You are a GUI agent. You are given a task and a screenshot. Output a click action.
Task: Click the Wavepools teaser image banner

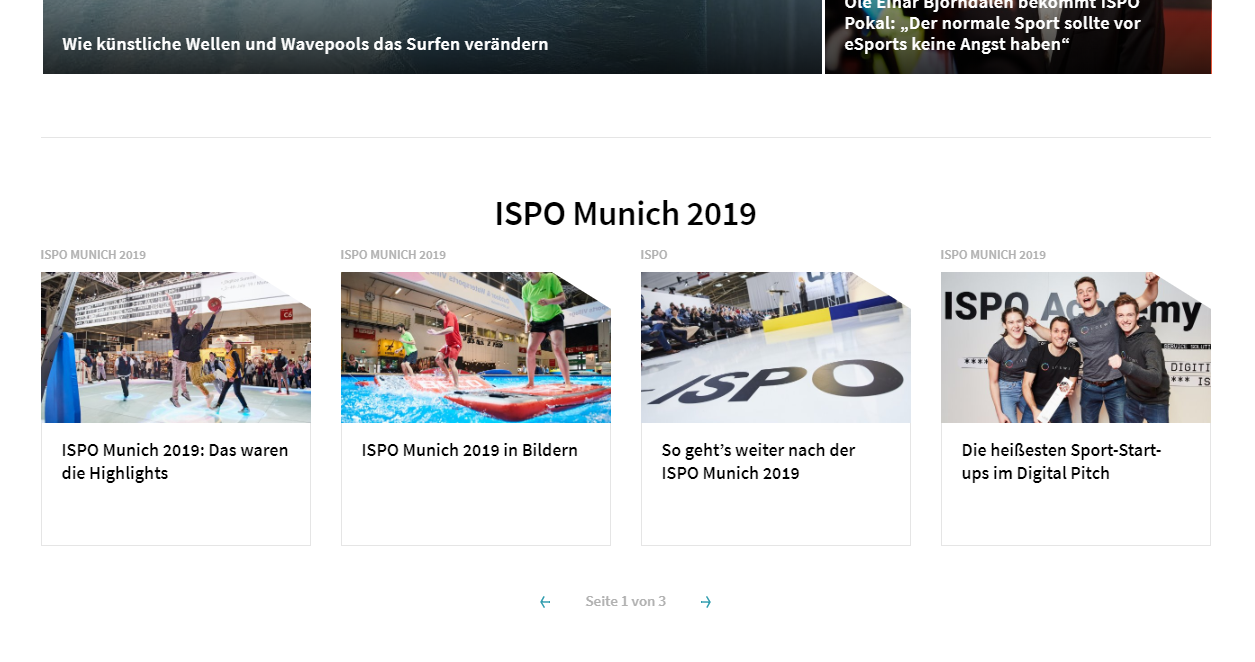430,37
